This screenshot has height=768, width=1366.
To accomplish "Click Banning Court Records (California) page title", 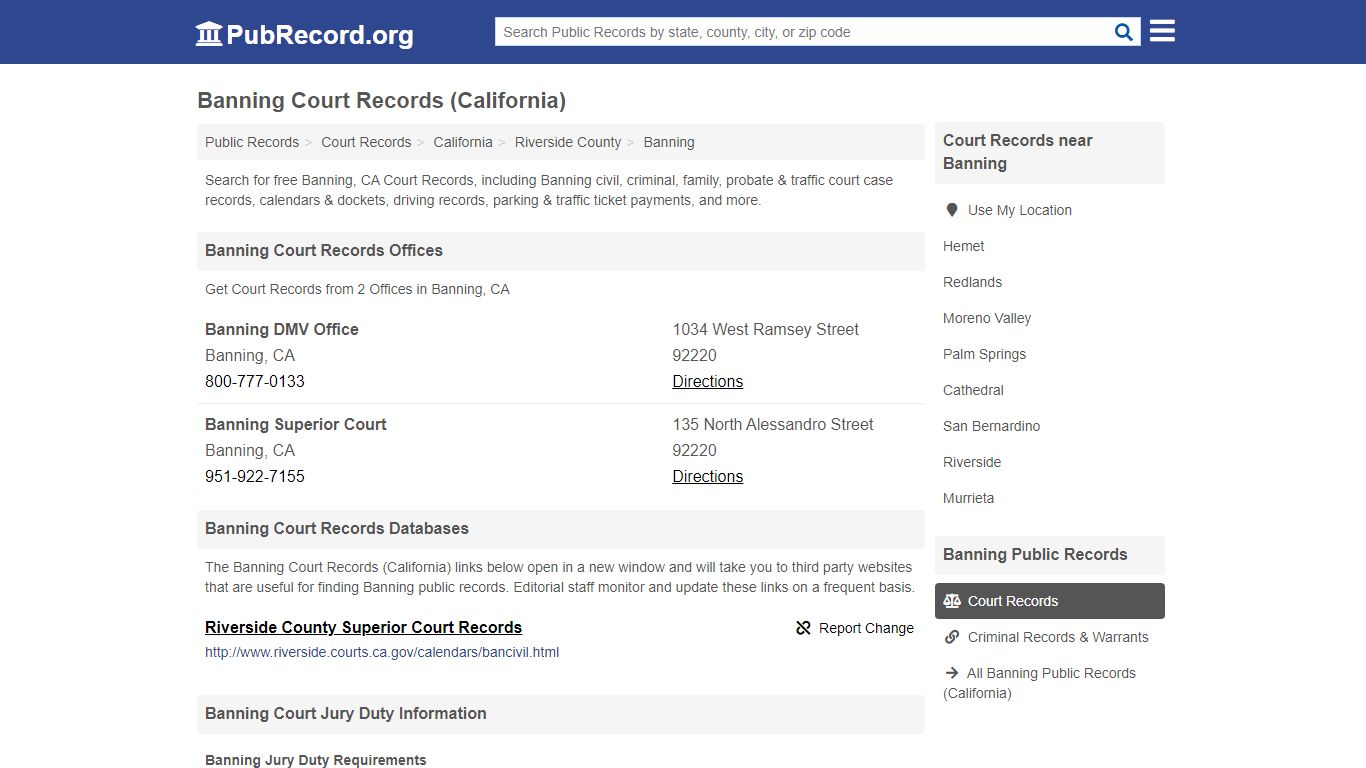I will 382,100.
